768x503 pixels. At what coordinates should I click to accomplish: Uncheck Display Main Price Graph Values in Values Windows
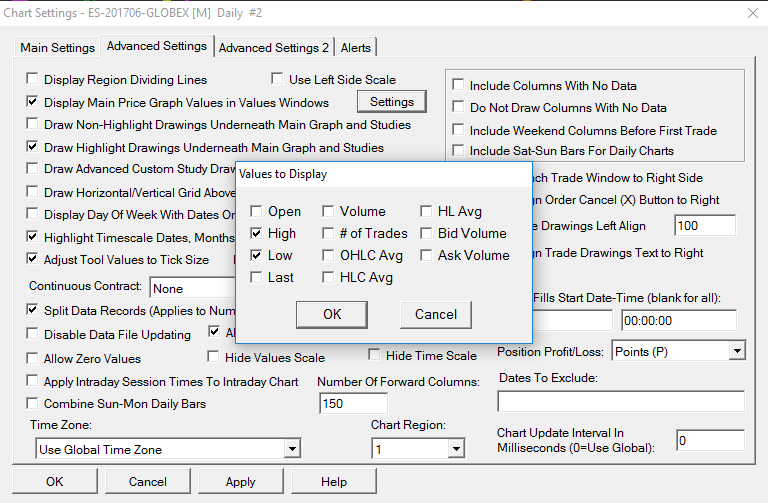coord(32,102)
